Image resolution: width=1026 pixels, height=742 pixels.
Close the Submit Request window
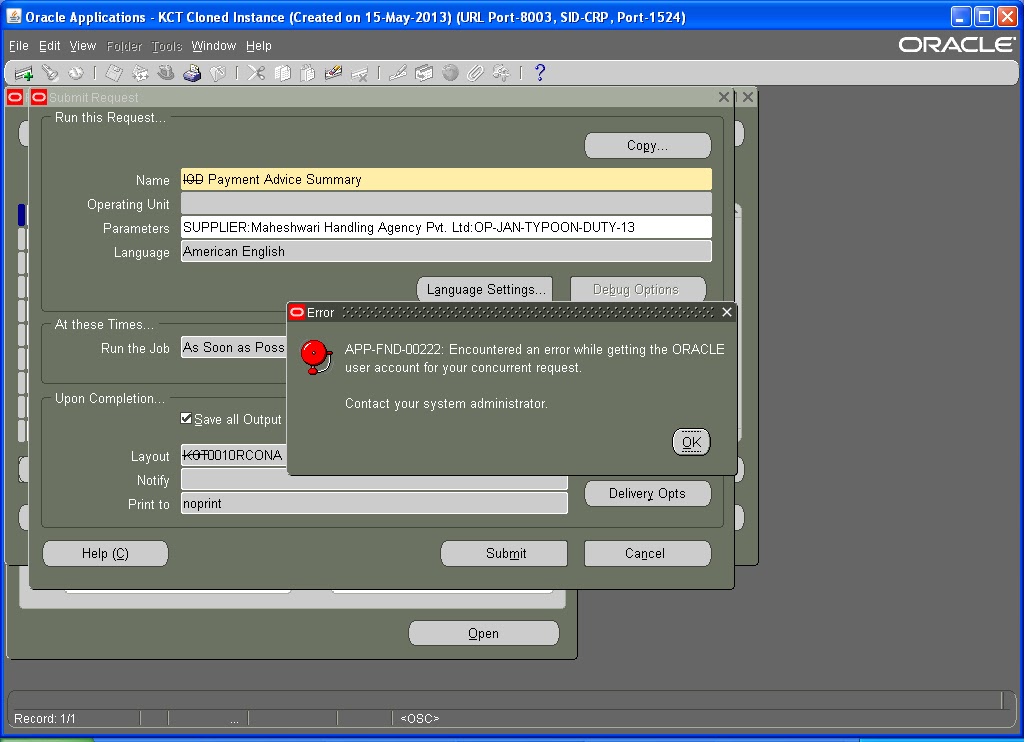724,97
